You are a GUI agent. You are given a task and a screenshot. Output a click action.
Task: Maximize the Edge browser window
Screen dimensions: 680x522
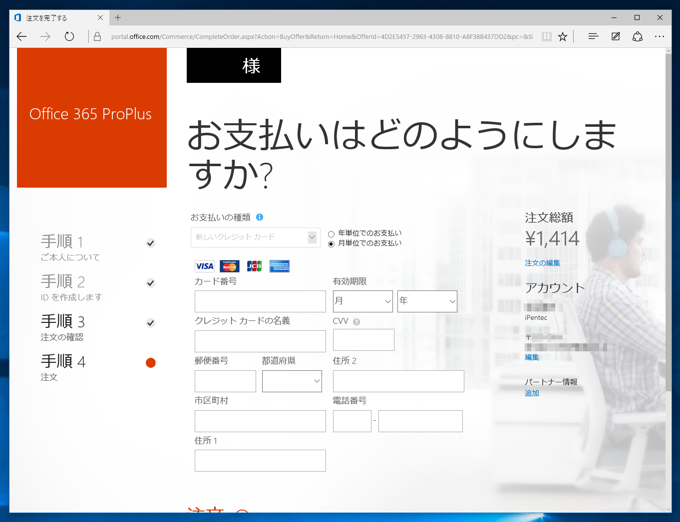(637, 18)
